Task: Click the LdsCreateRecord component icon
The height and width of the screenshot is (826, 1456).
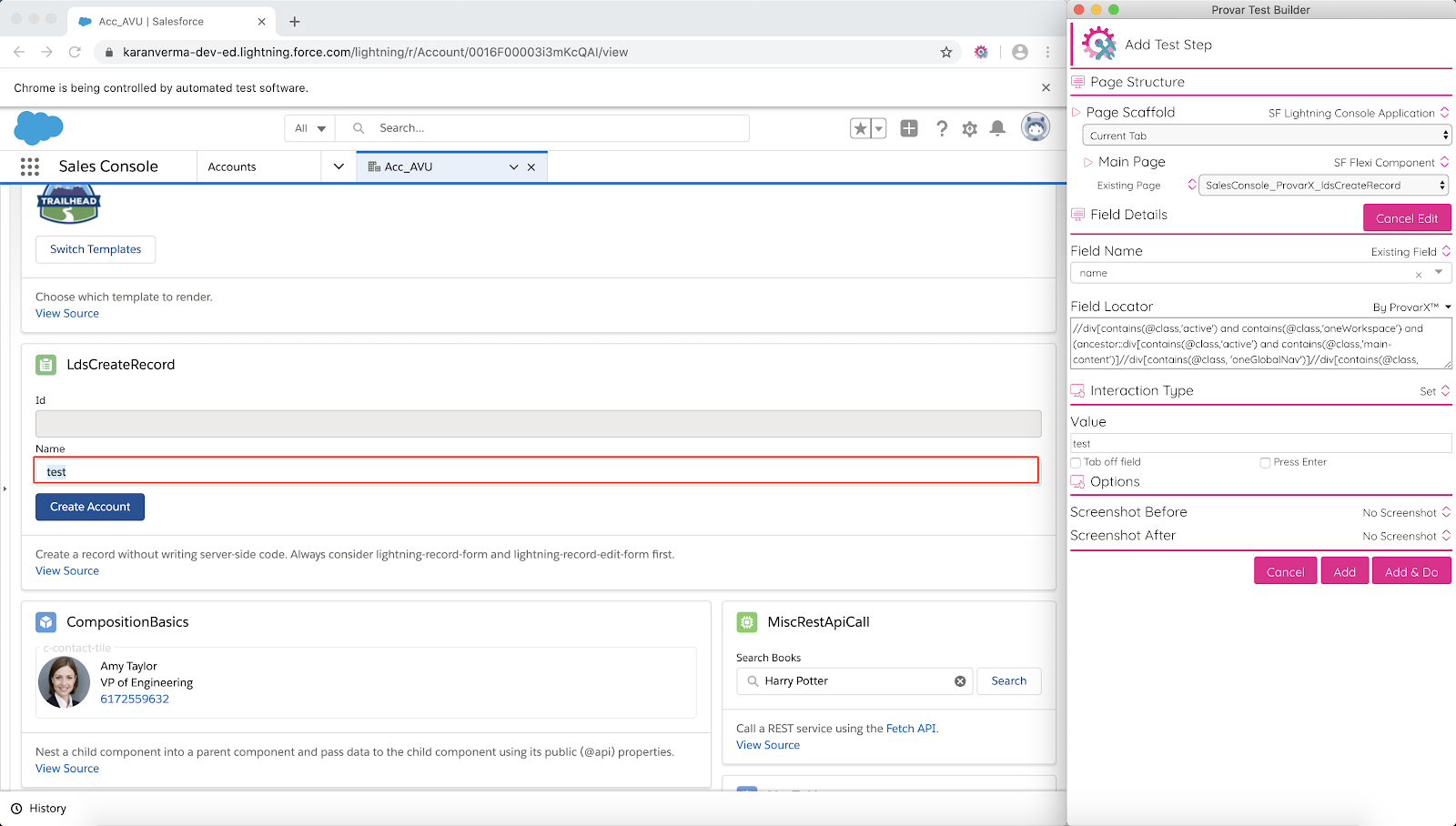Action: coord(45,365)
